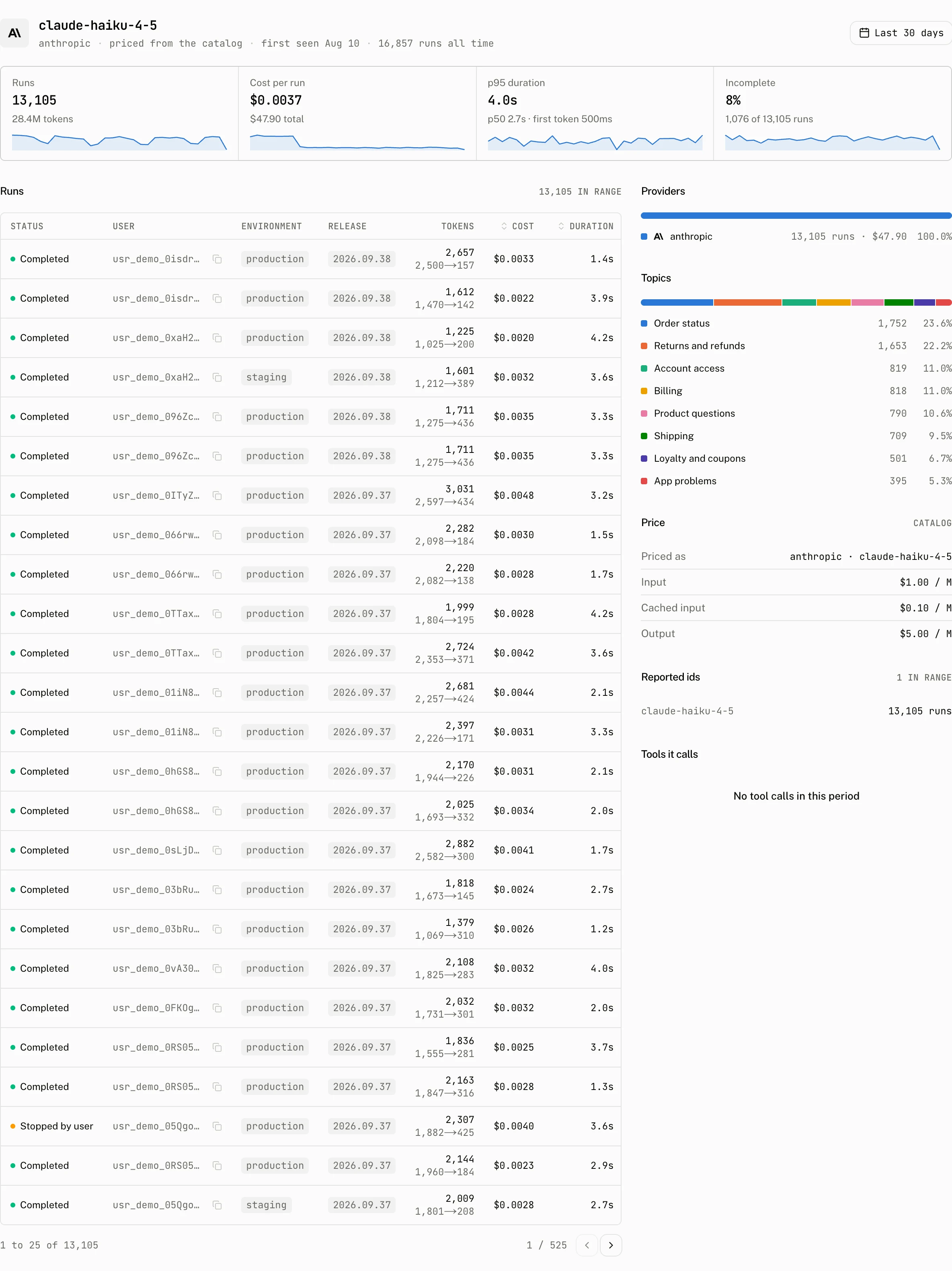Viewport: 952px width, 1271px height.
Task: Click the blue Providers distribution bar
Action: click(x=796, y=216)
